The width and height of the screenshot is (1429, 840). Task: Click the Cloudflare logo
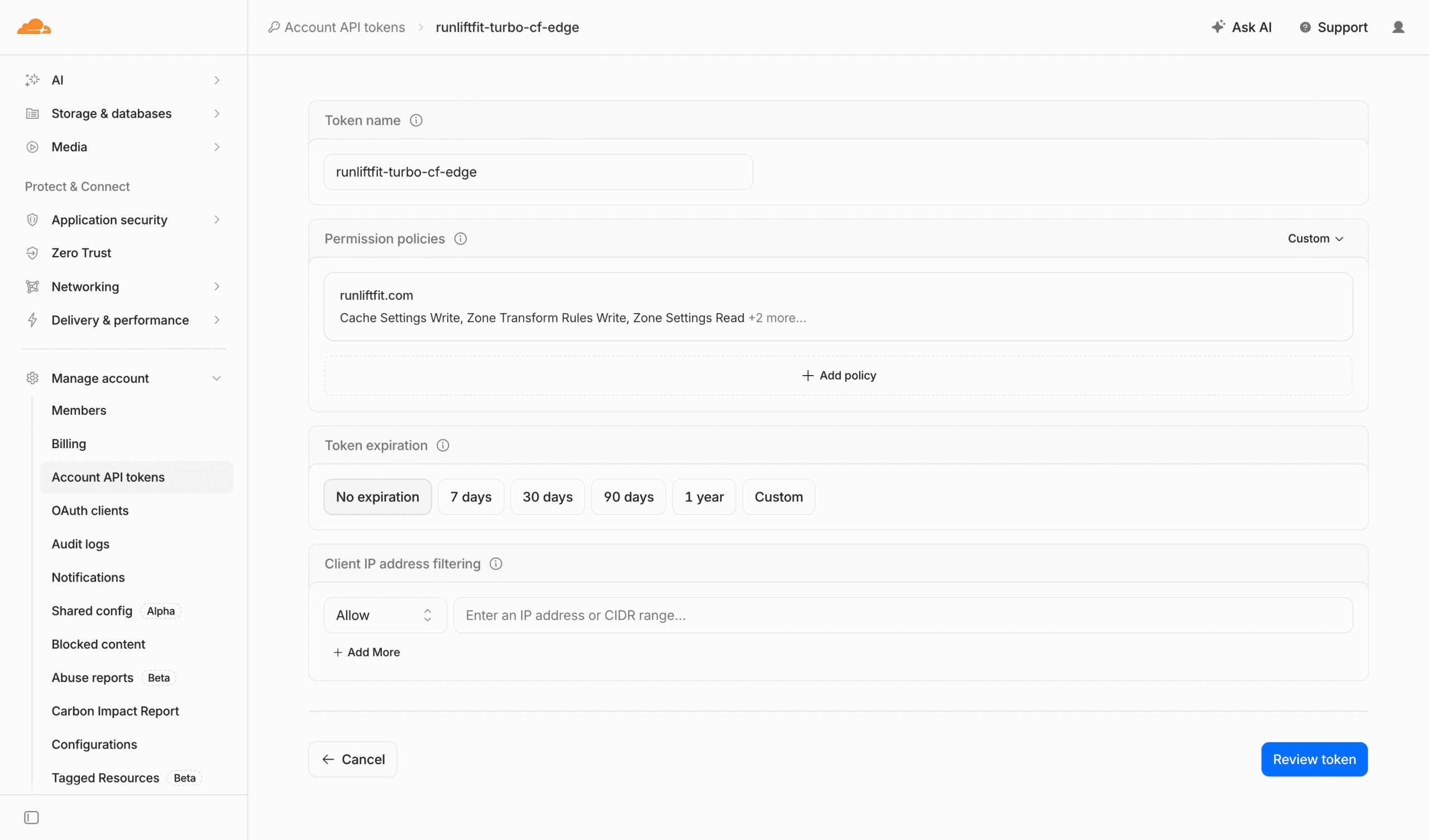click(34, 27)
